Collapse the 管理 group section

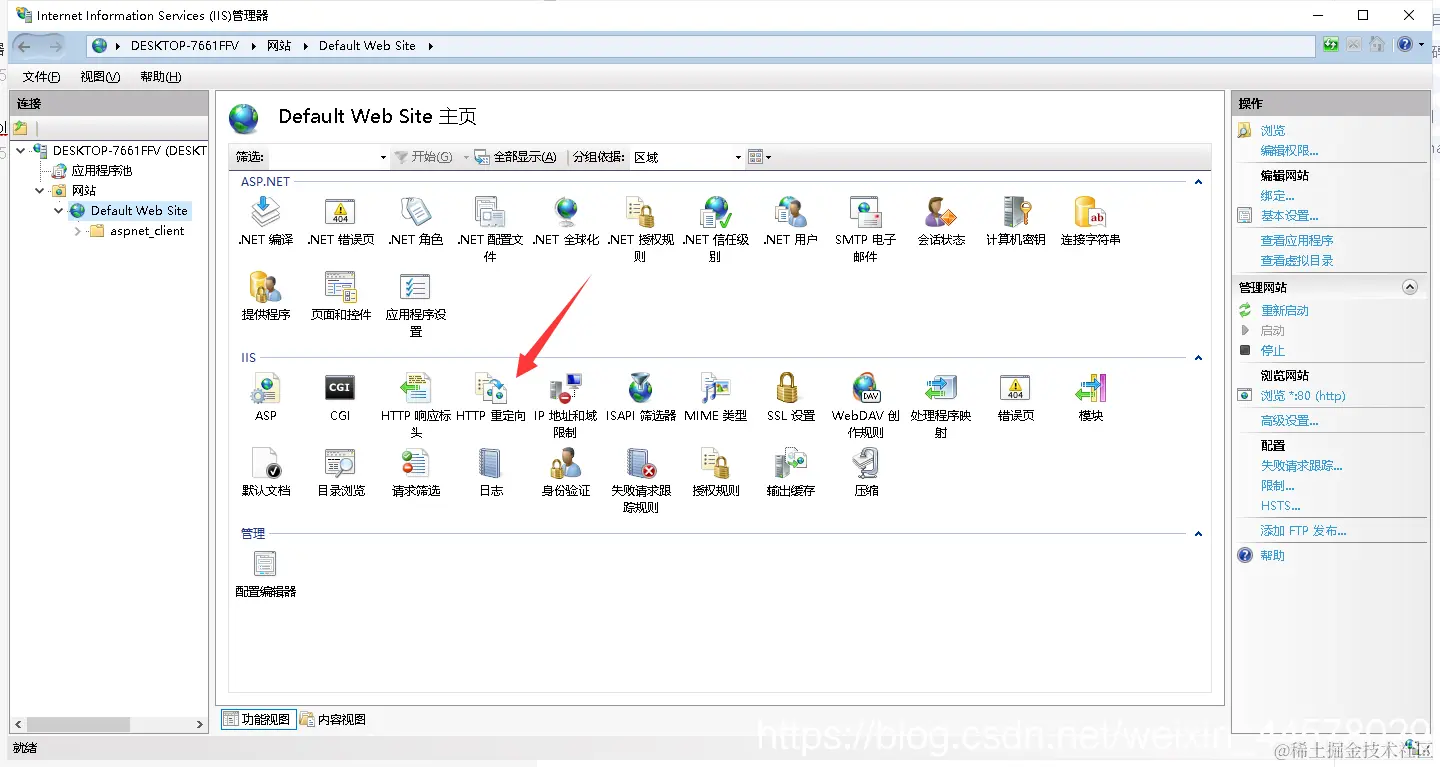pos(1198,534)
